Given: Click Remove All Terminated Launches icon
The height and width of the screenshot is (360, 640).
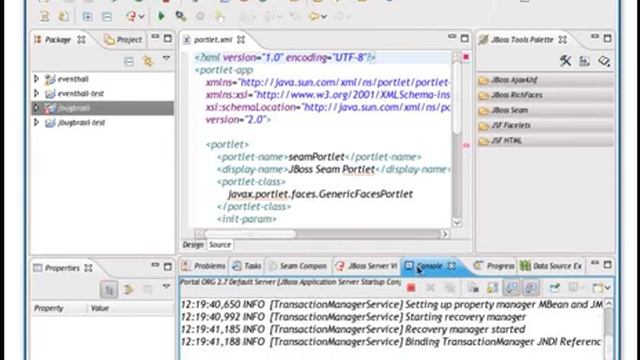Looking at the screenshot, I should 450,288.
